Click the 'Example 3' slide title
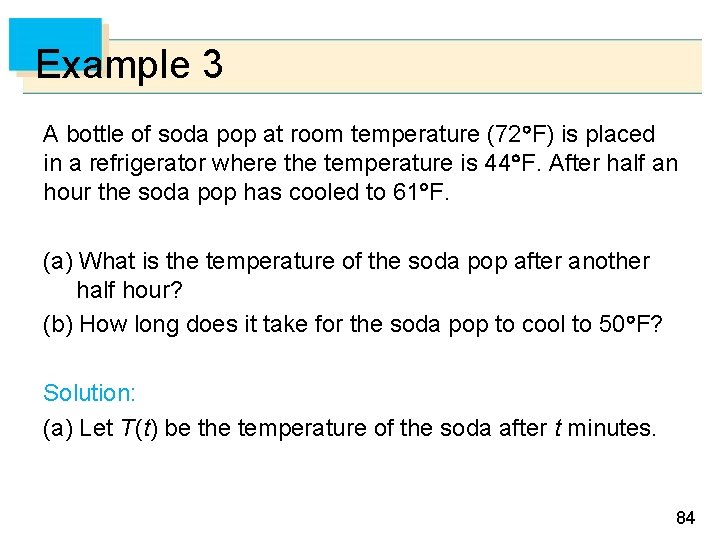Screen dimensions: 720x540 pyautogui.click(x=129, y=66)
